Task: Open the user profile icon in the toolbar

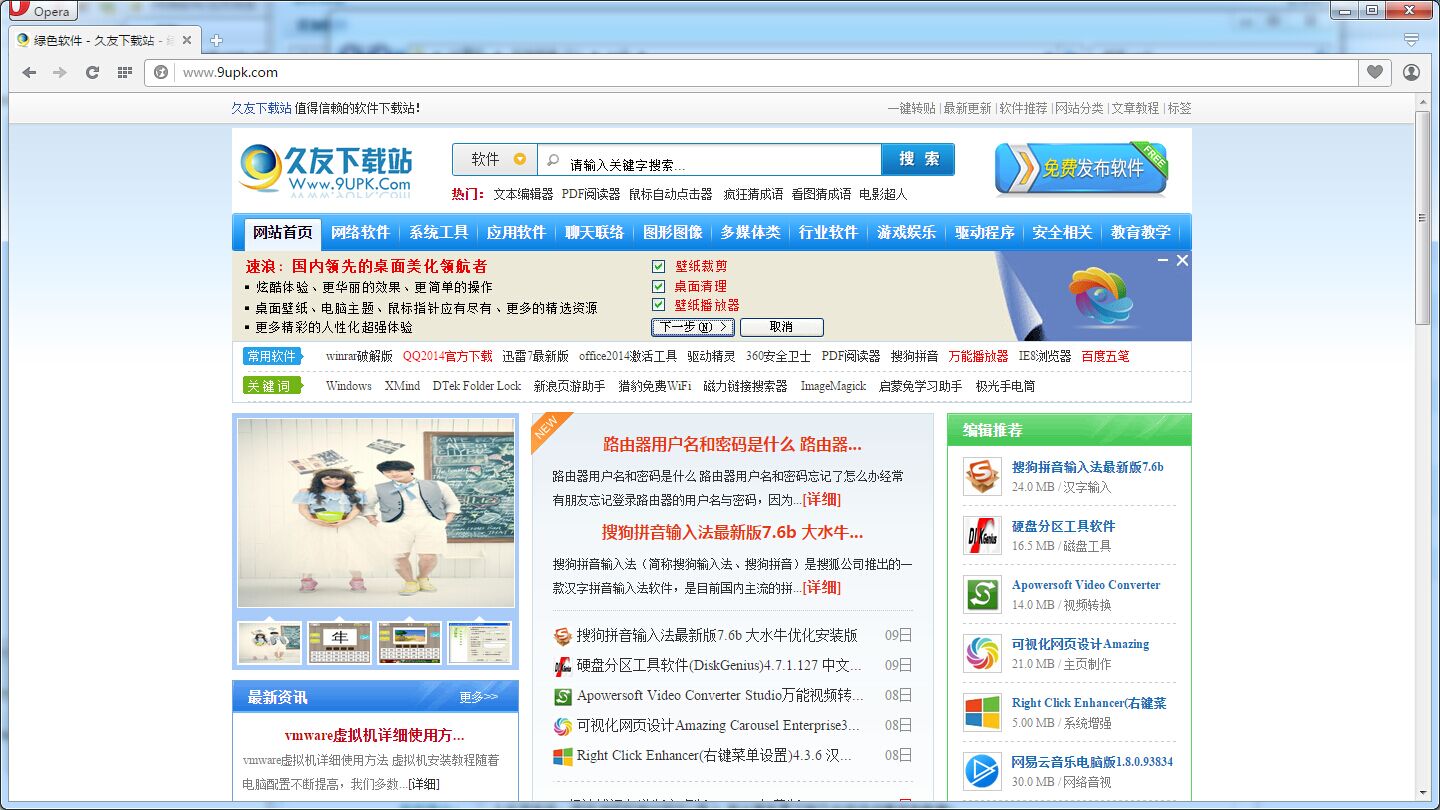Action: click(1411, 72)
